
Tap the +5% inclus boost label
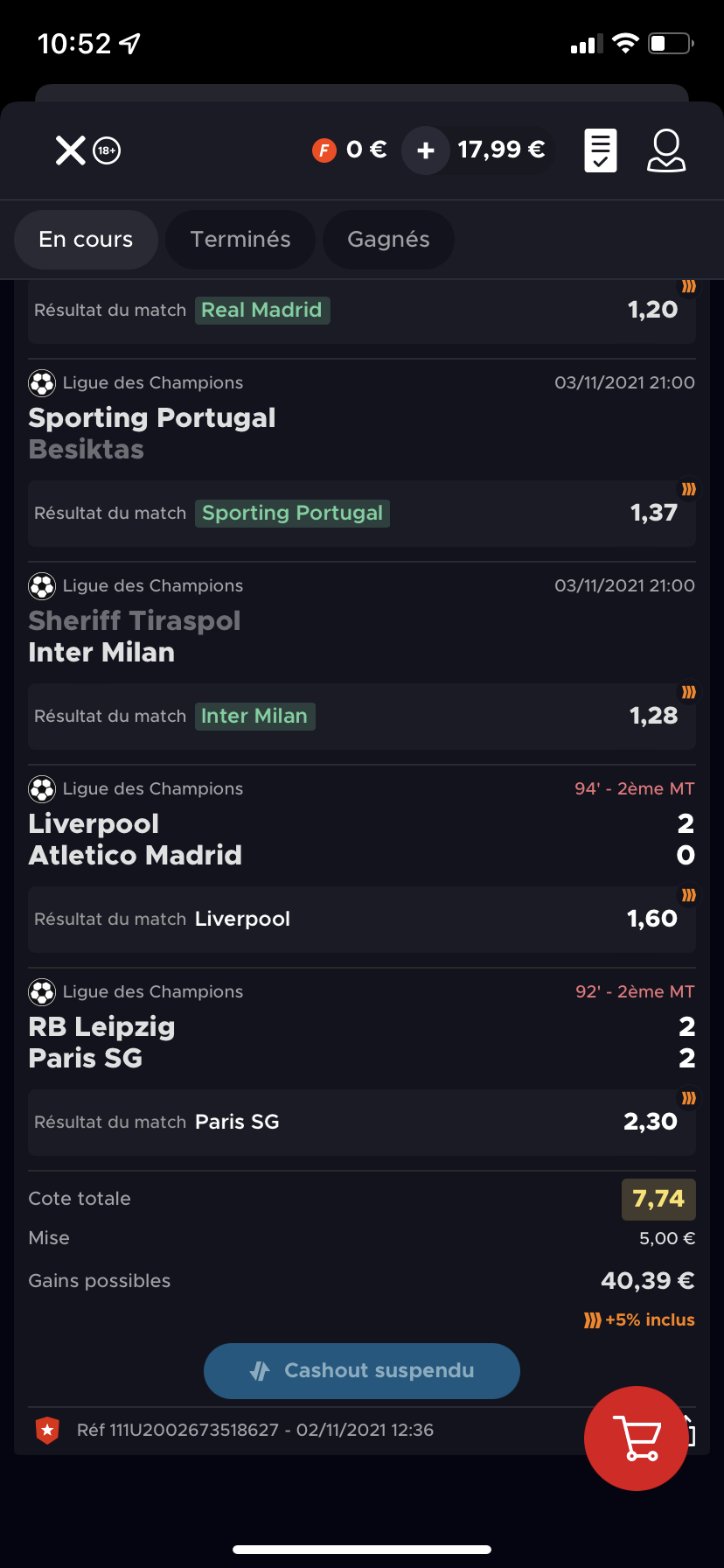[x=639, y=1319]
